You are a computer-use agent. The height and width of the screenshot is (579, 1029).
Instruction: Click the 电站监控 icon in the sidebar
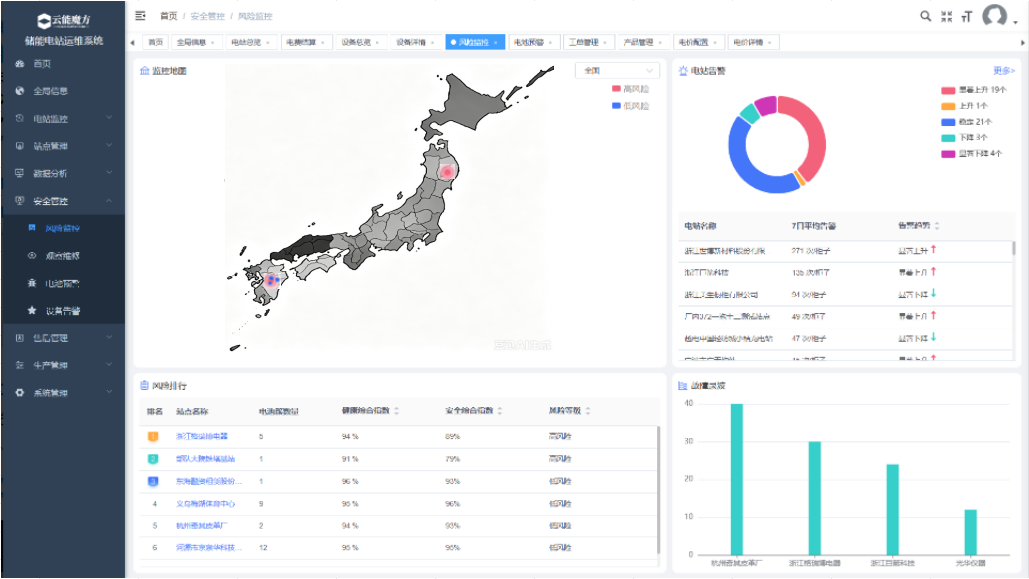tap(20, 118)
